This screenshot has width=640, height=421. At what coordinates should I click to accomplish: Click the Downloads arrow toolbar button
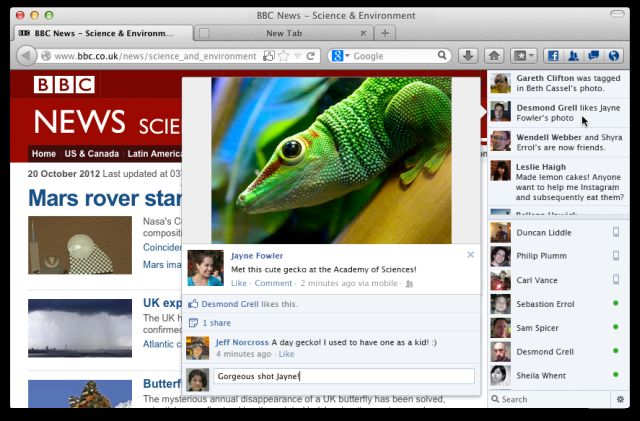pos(468,56)
